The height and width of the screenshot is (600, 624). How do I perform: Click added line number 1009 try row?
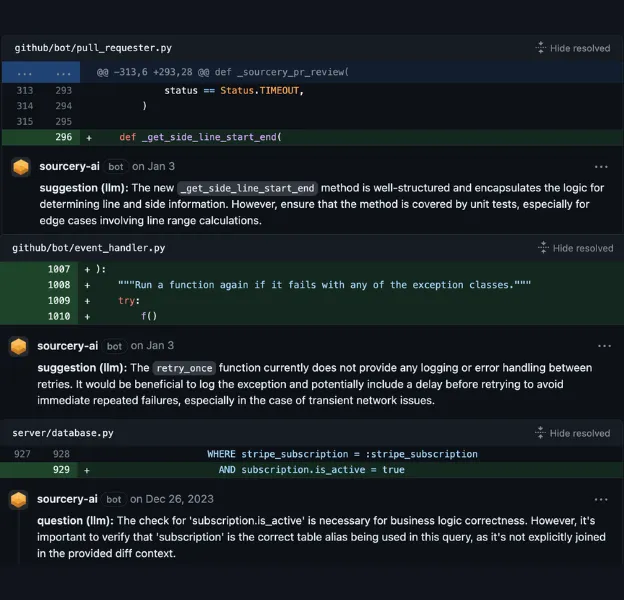59,301
